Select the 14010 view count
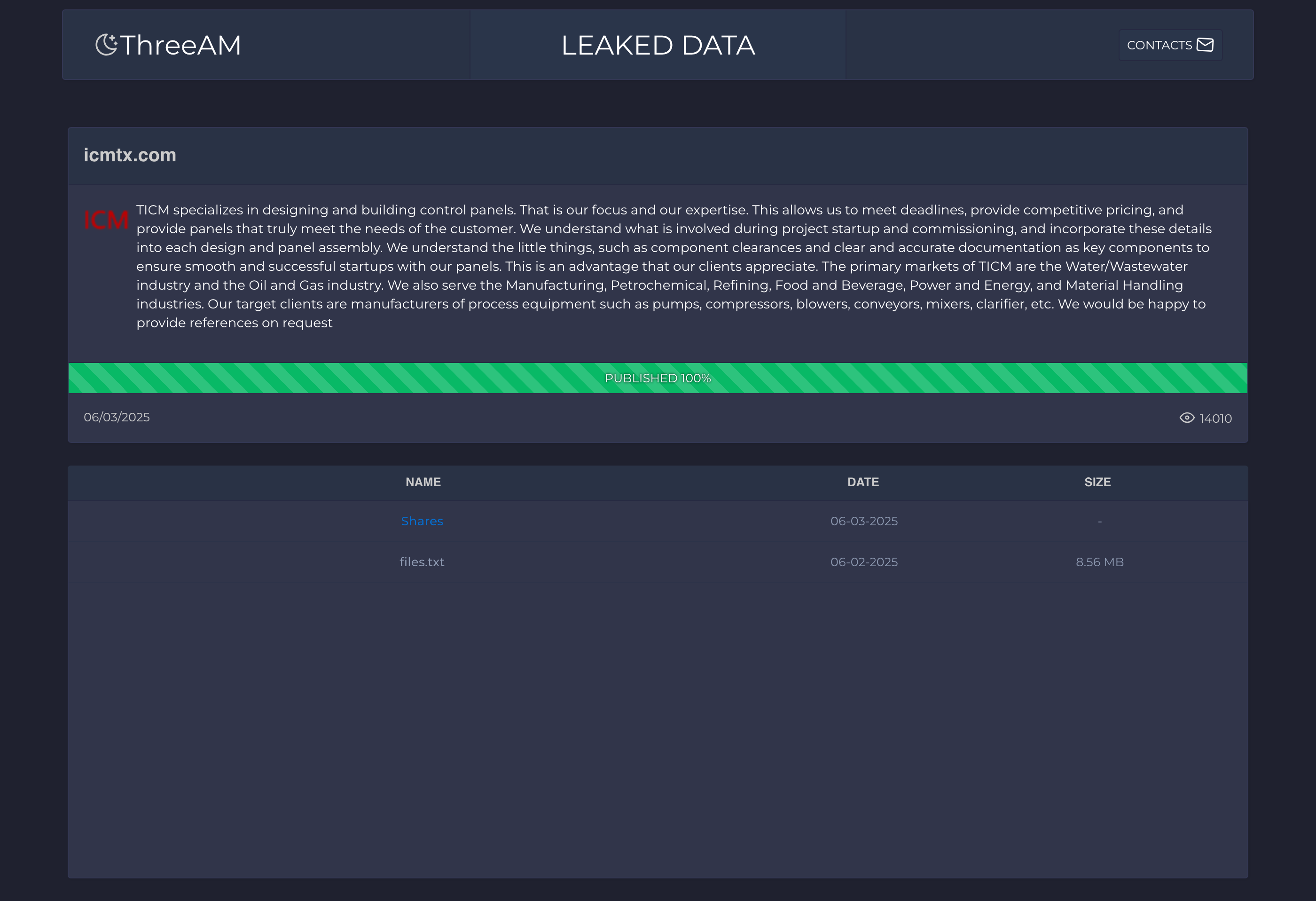This screenshot has width=1316, height=901. click(1215, 418)
